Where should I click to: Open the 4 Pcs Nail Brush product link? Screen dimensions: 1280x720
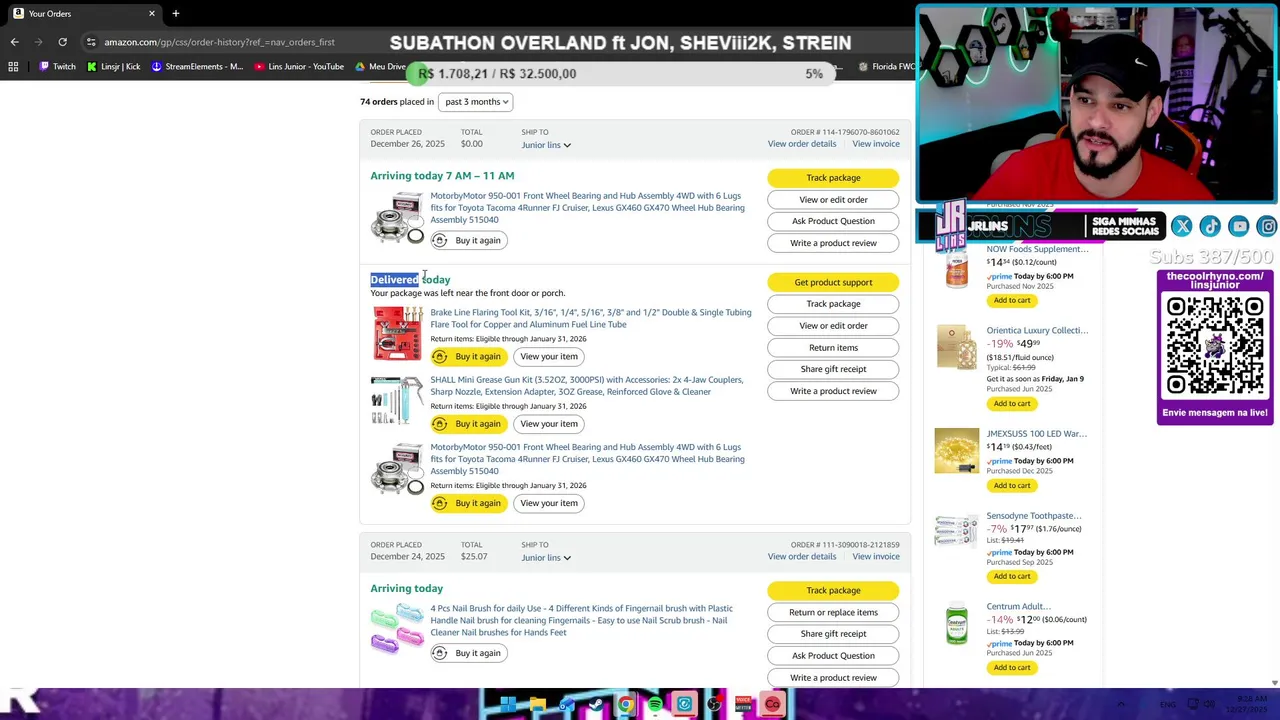tap(581, 620)
